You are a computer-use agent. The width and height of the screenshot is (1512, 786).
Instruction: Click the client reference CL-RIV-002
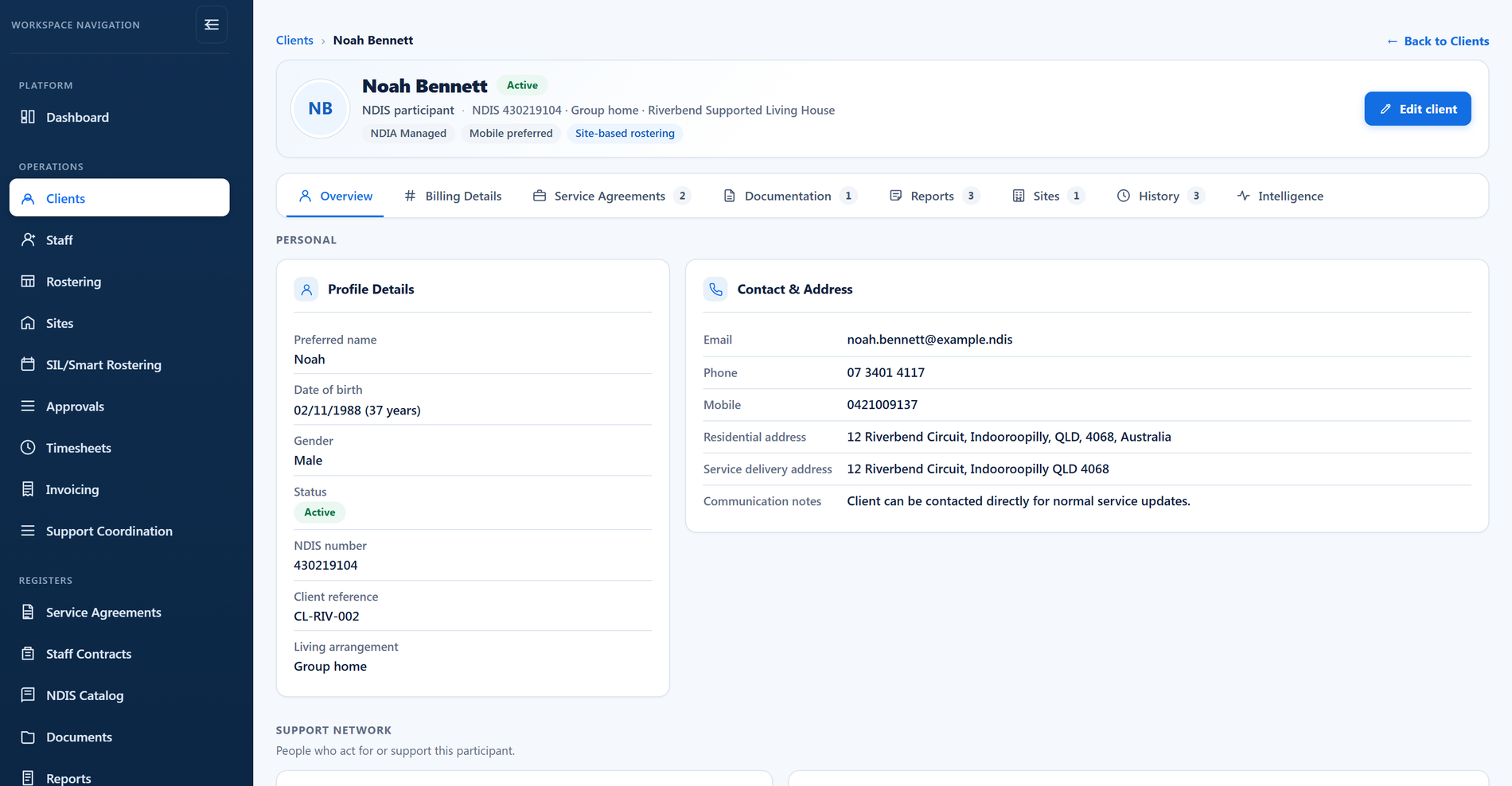(326, 617)
